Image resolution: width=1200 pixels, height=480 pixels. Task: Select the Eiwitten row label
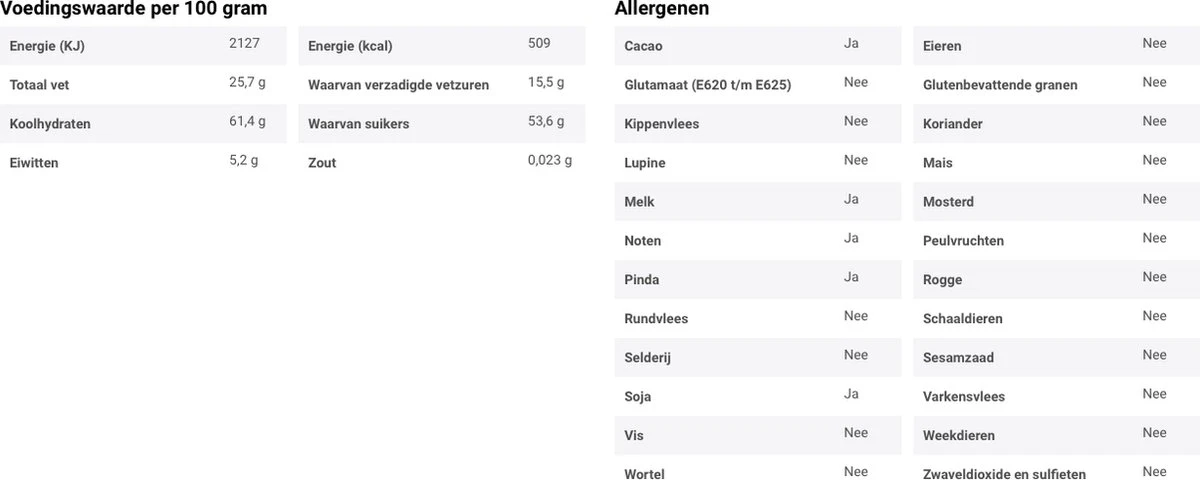[x=34, y=163]
